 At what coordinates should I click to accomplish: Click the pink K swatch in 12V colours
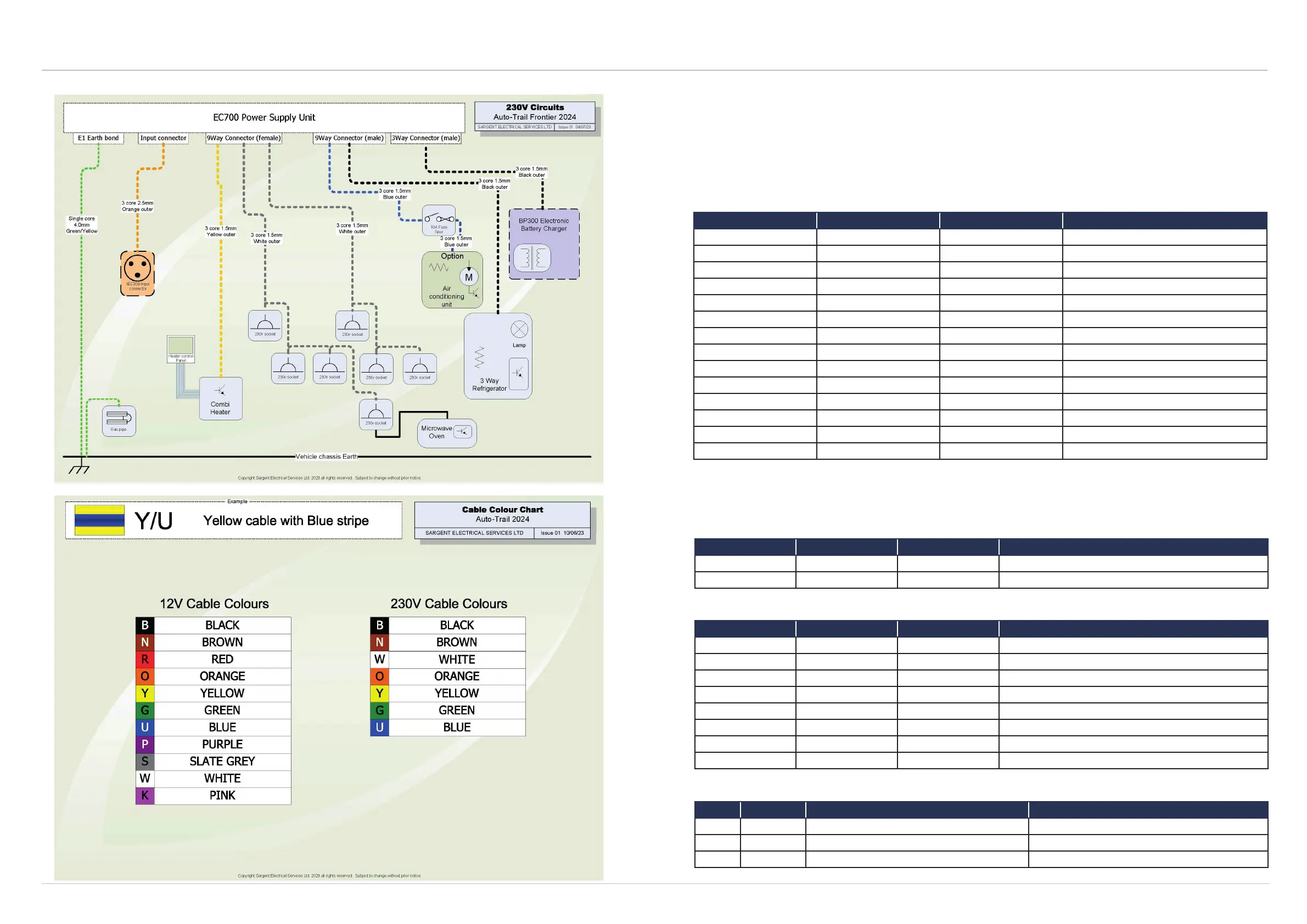tap(144, 796)
